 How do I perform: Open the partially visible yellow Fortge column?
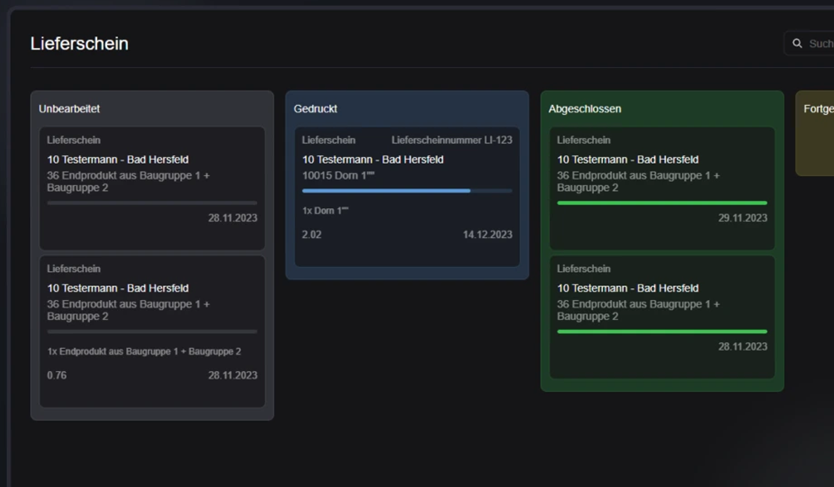[817, 109]
